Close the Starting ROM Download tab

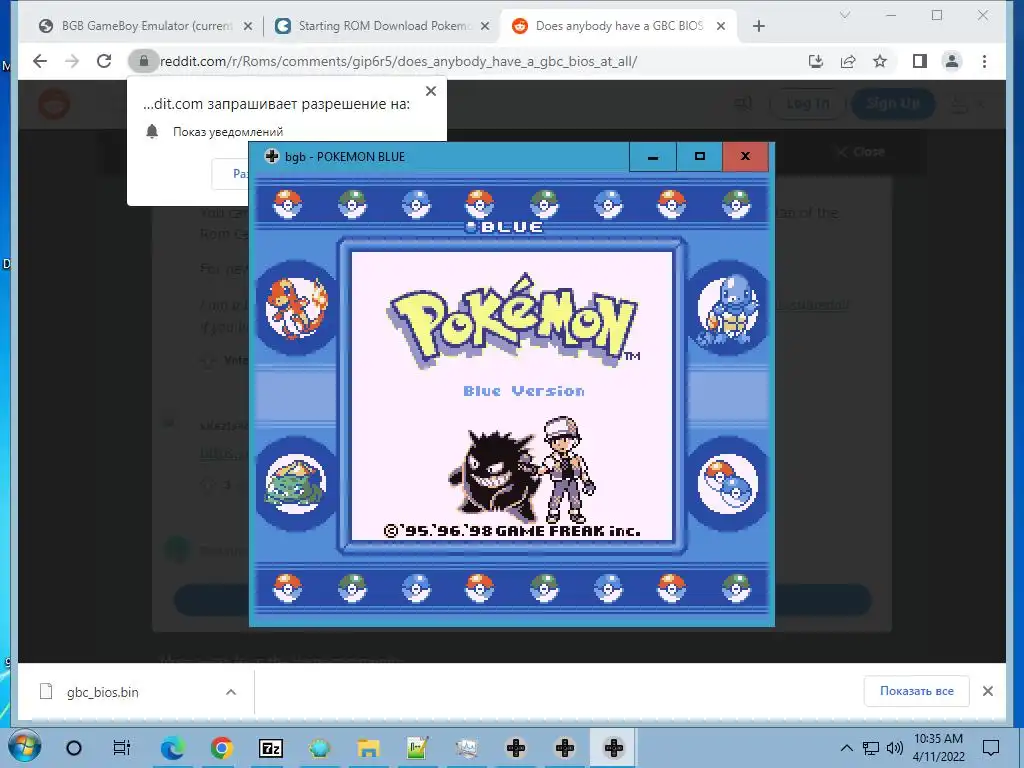[x=485, y=26]
